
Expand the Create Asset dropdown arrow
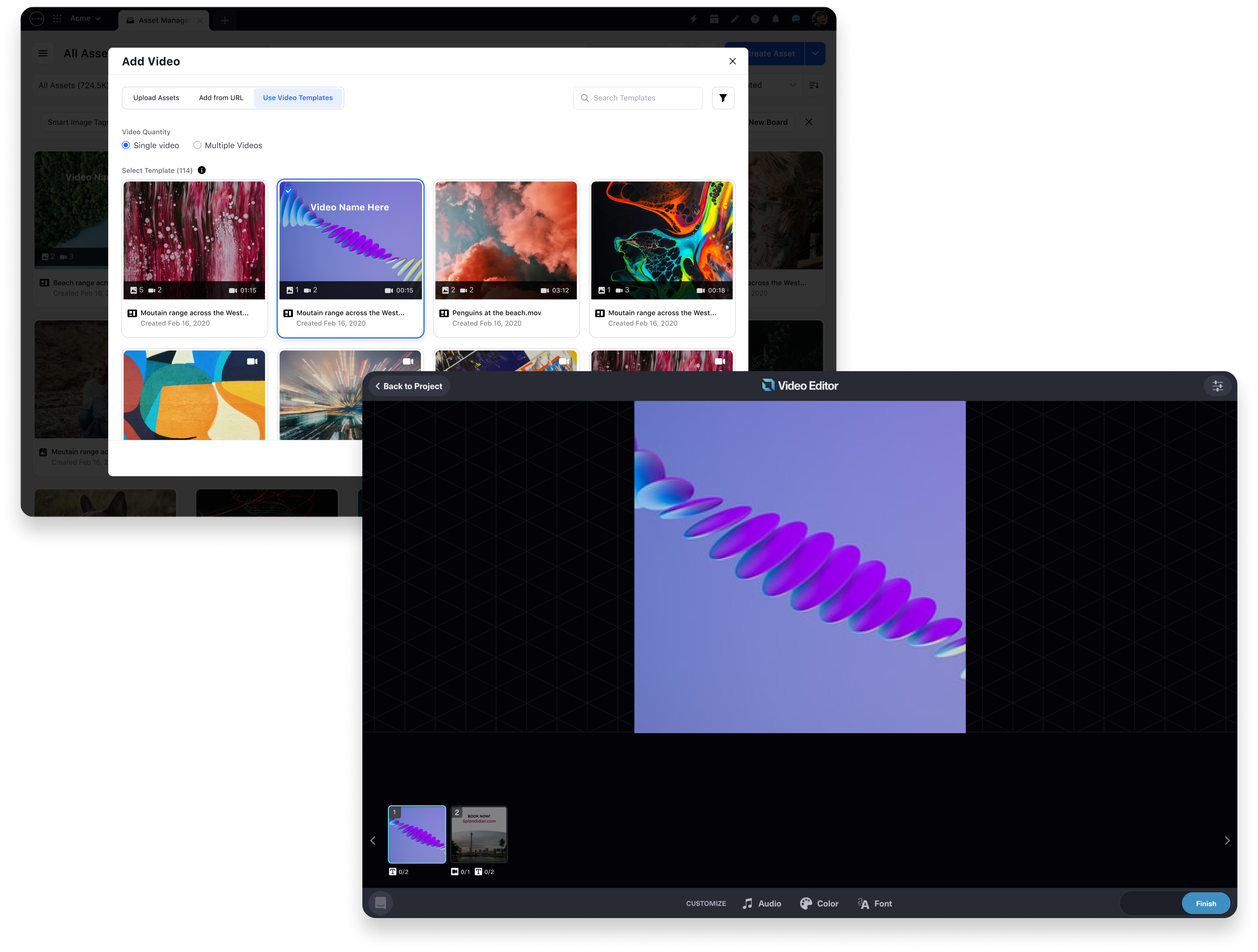(814, 54)
